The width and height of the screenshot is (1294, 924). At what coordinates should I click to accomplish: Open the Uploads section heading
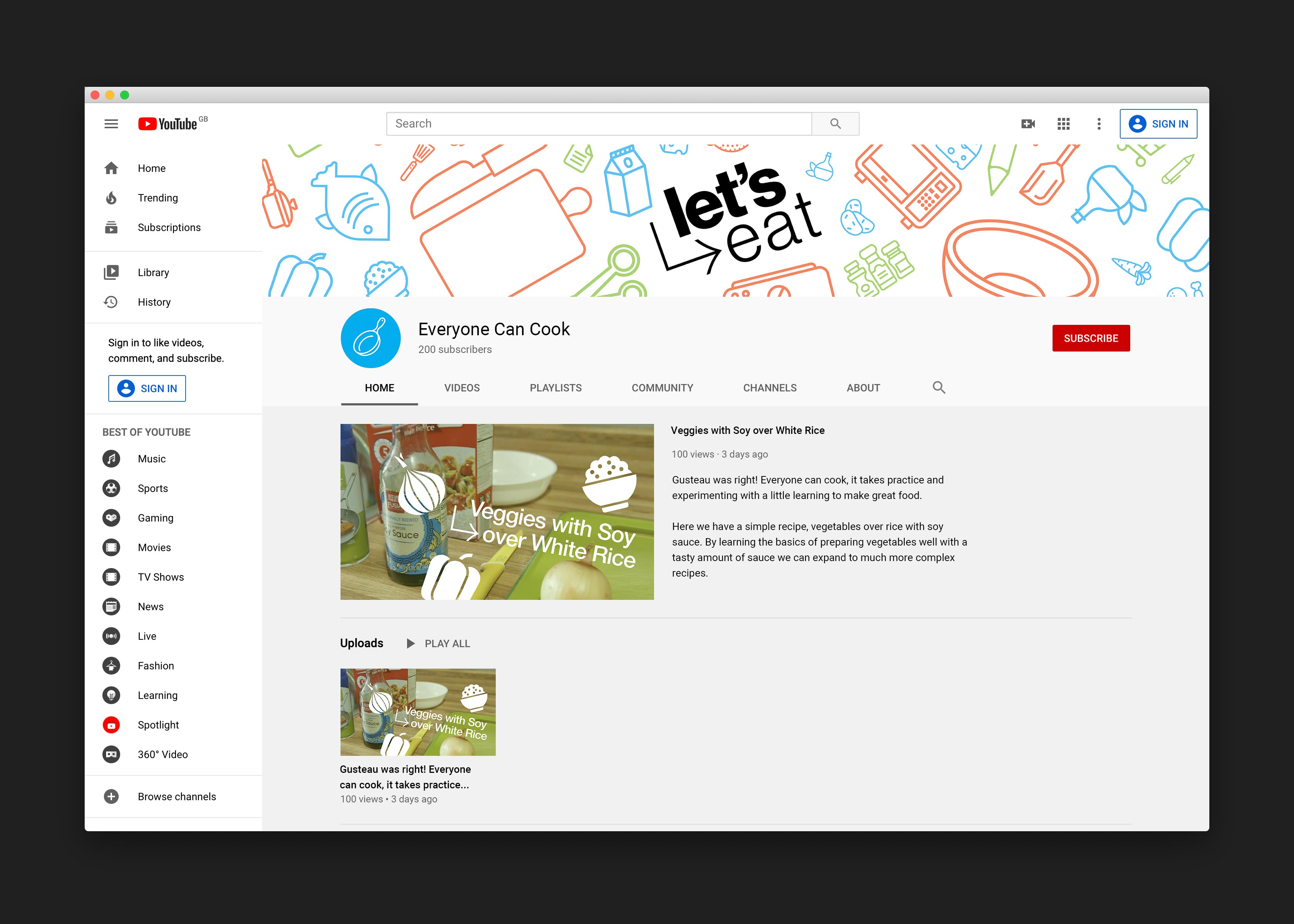click(x=361, y=643)
